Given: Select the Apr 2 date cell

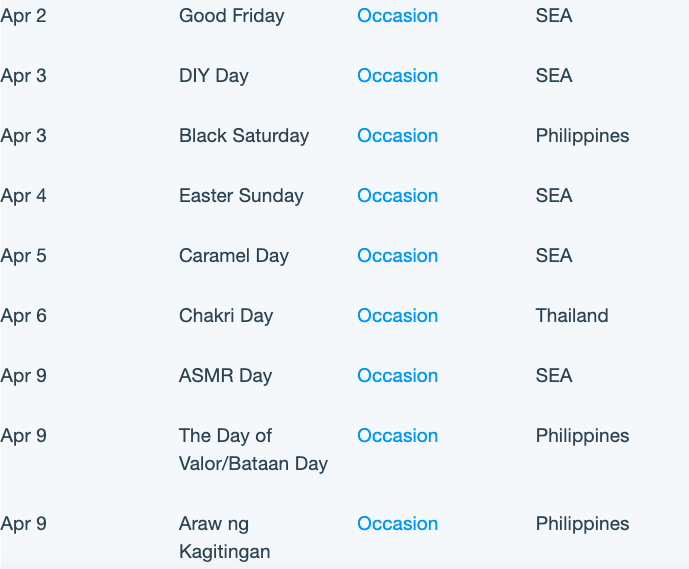Looking at the screenshot, I should (x=23, y=16).
